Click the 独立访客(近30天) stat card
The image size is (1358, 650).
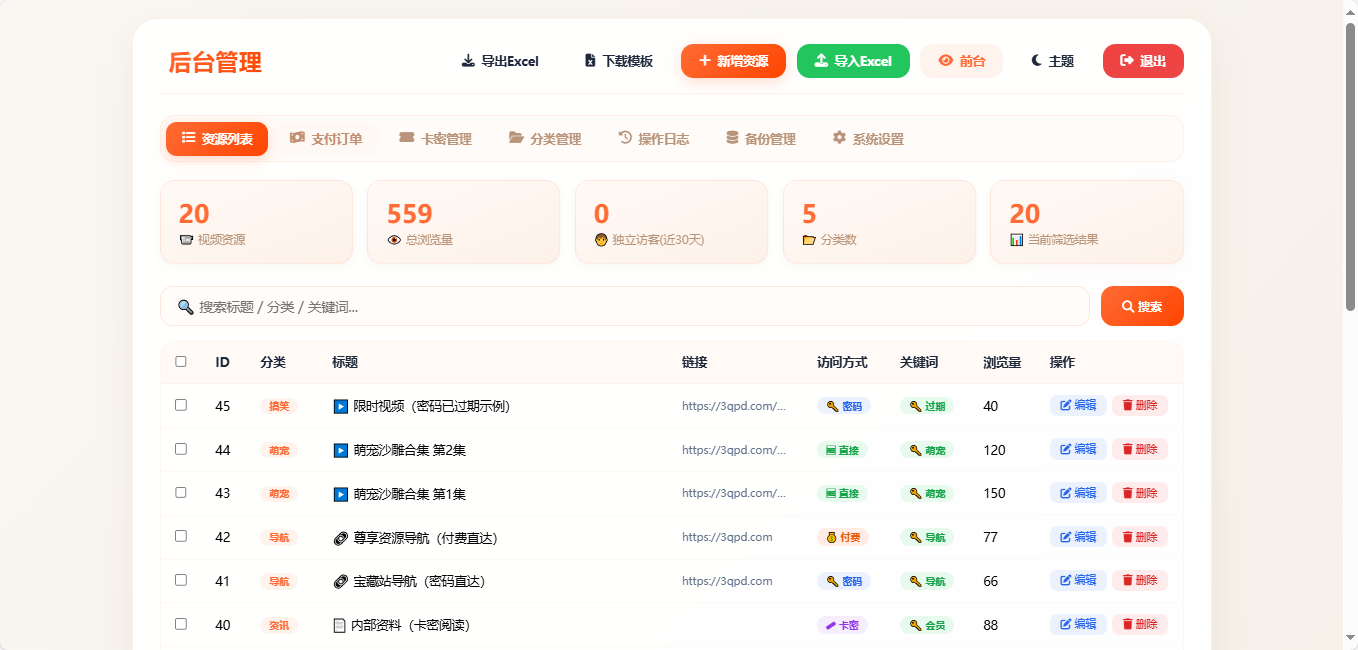click(671, 222)
